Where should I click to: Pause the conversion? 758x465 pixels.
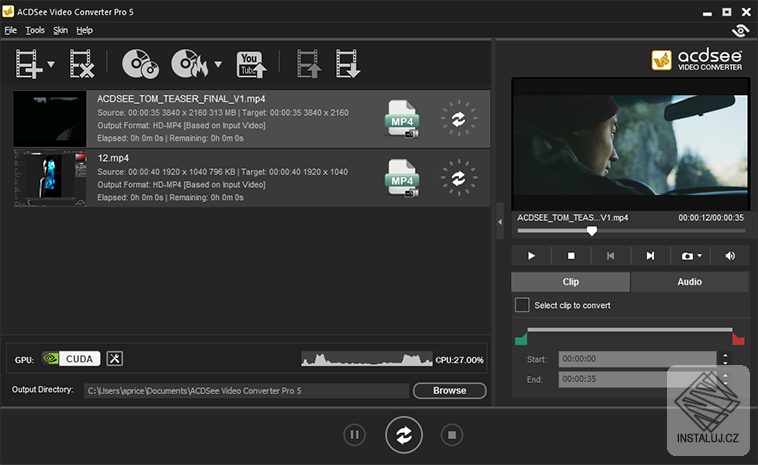[x=355, y=435]
